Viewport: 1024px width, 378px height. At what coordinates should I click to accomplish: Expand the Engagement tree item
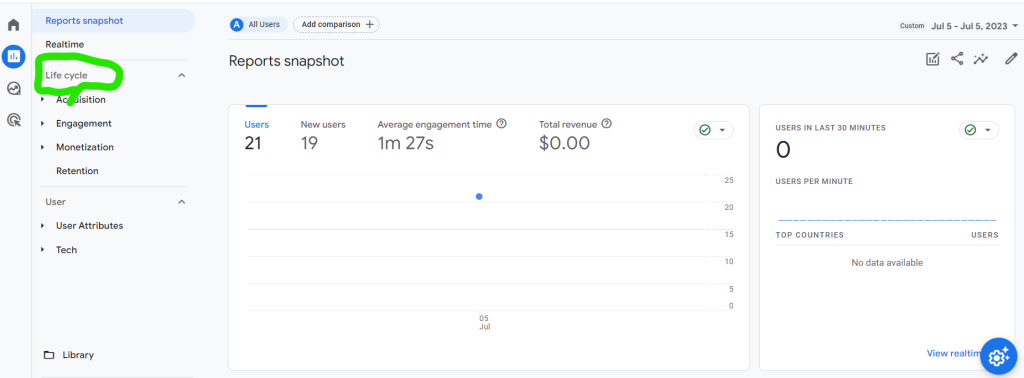pyautogui.click(x=43, y=123)
